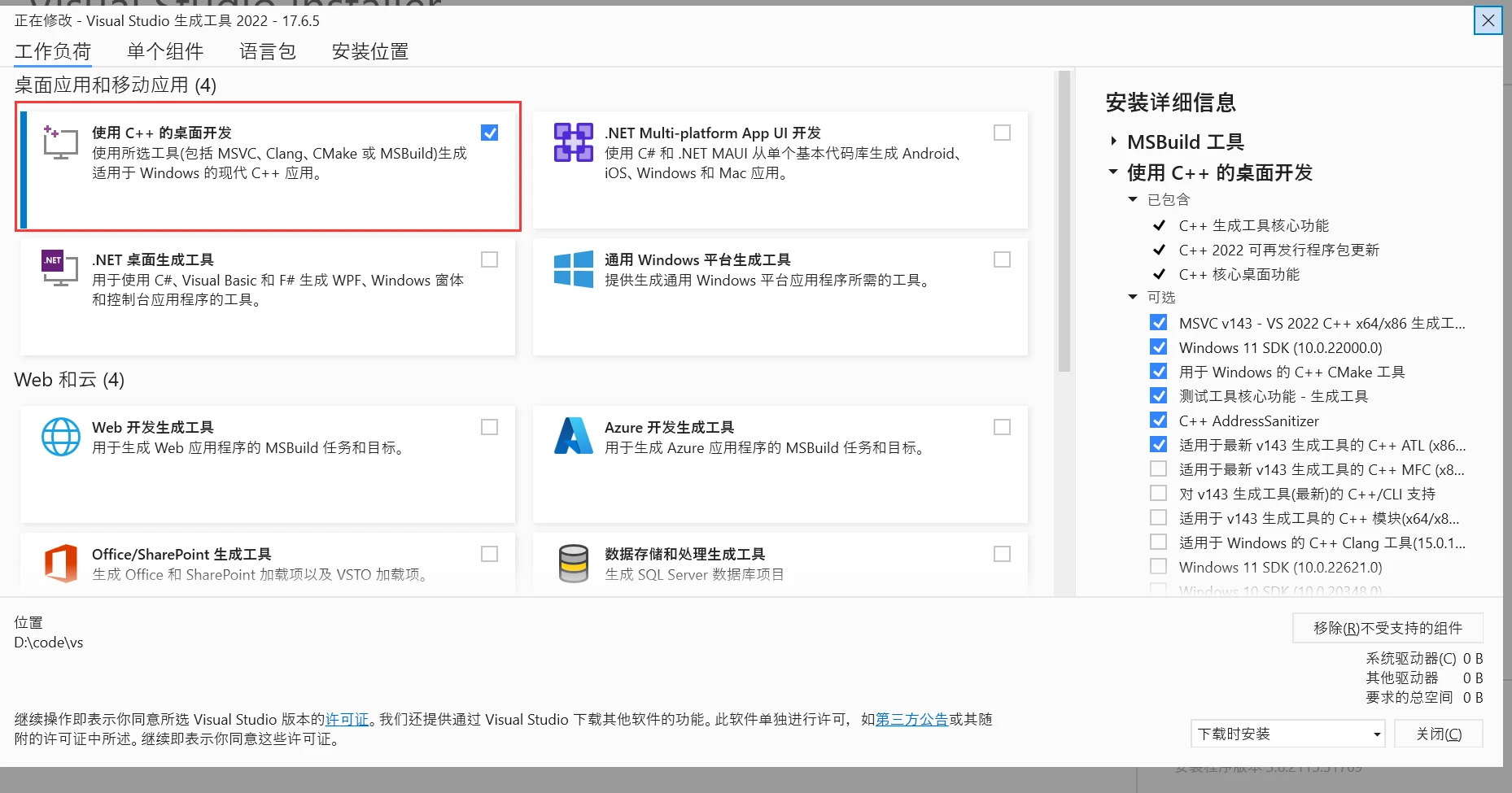This screenshot has height=793, width=1512.
Task: Click 系统驱动器(C) 0 B entry
Action: [1424, 658]
